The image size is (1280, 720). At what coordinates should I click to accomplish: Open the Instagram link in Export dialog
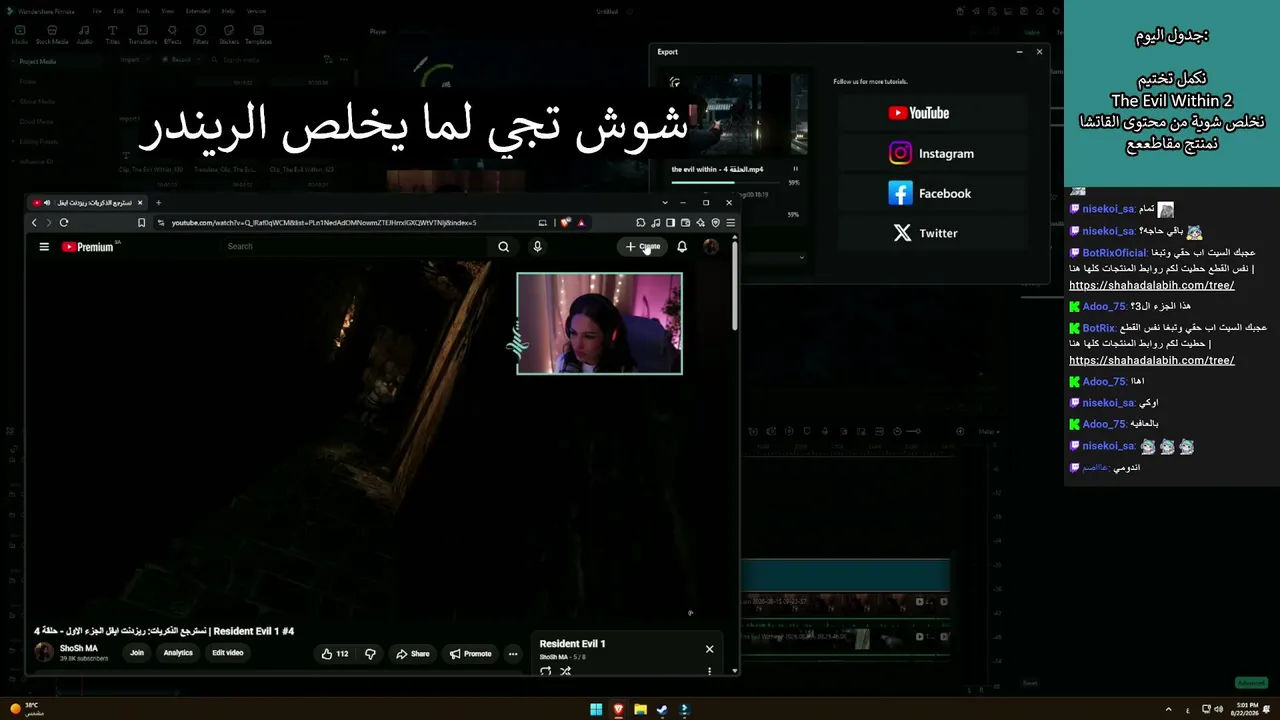(x=931, y=153)
